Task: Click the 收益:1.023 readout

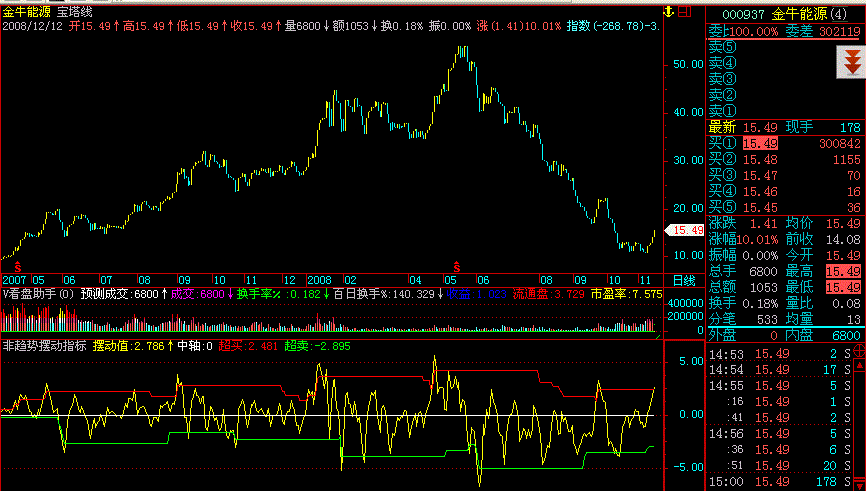Action: click(476, 294)
